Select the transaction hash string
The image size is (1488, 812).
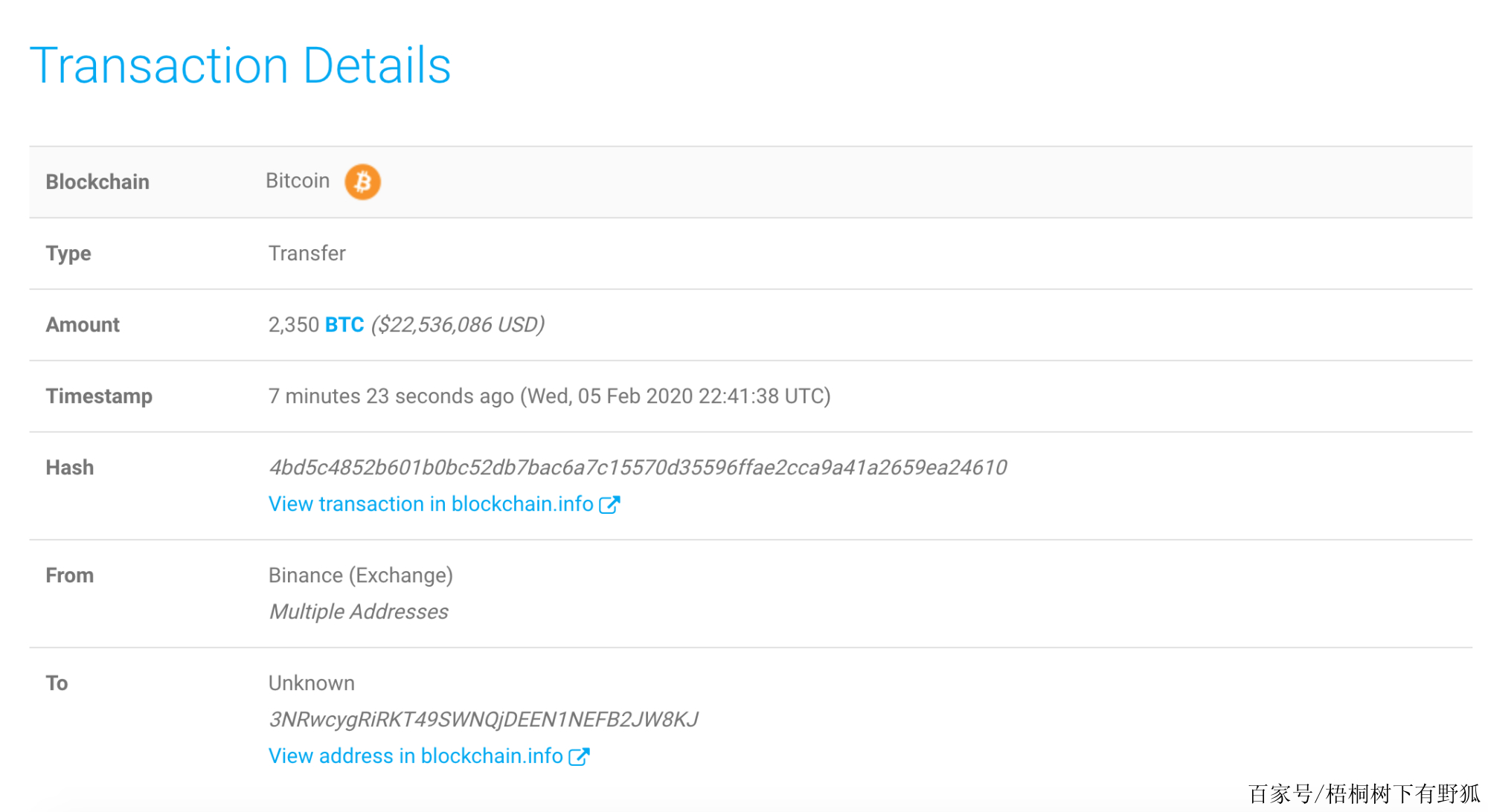pos(638,468)
